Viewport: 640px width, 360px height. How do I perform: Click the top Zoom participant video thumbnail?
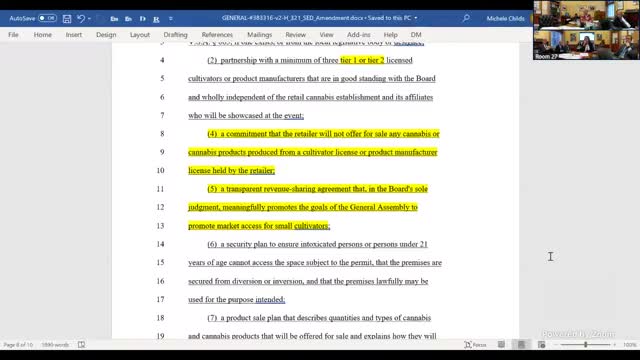[586, 15]
